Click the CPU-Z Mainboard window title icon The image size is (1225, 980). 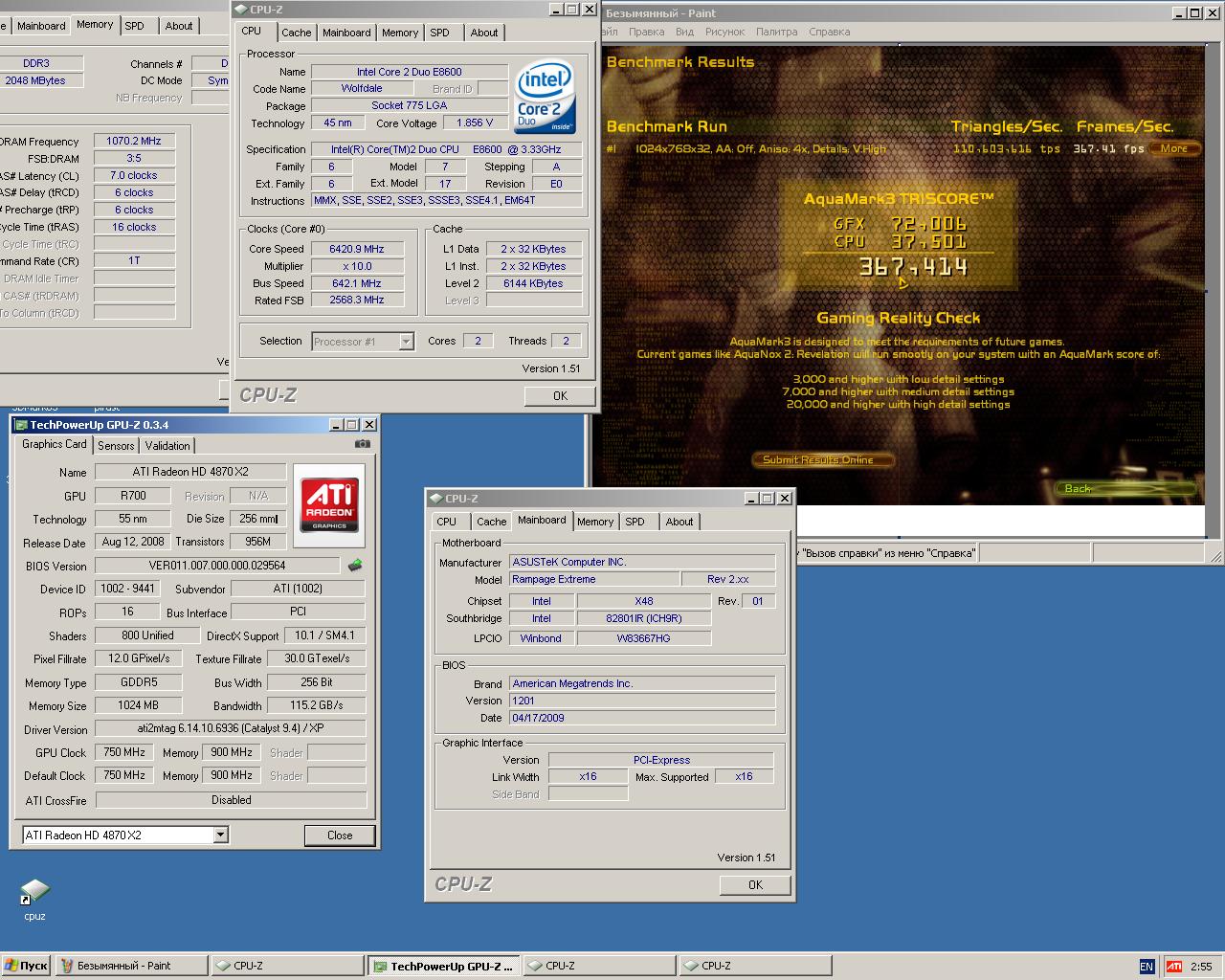435,499
